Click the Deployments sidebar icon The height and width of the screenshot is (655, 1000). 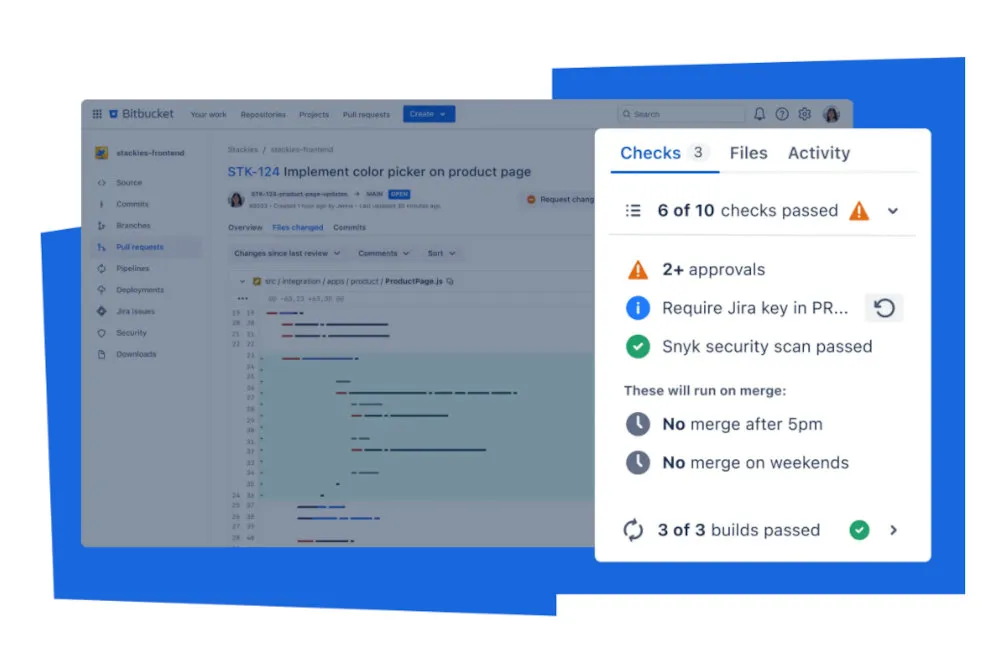point(101,290)
